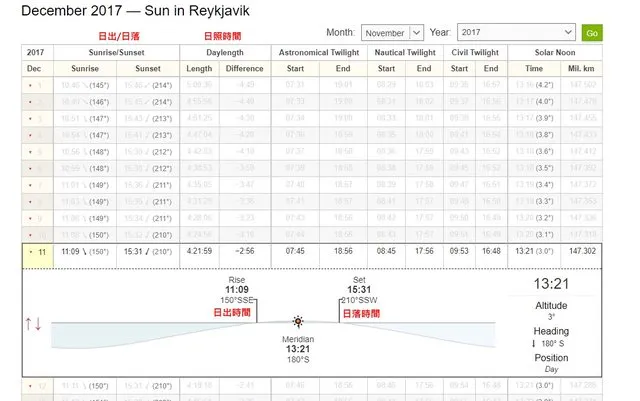
Task: Expand the row with solar noon altitude 3.5°
Action: [x=30, y=169]
